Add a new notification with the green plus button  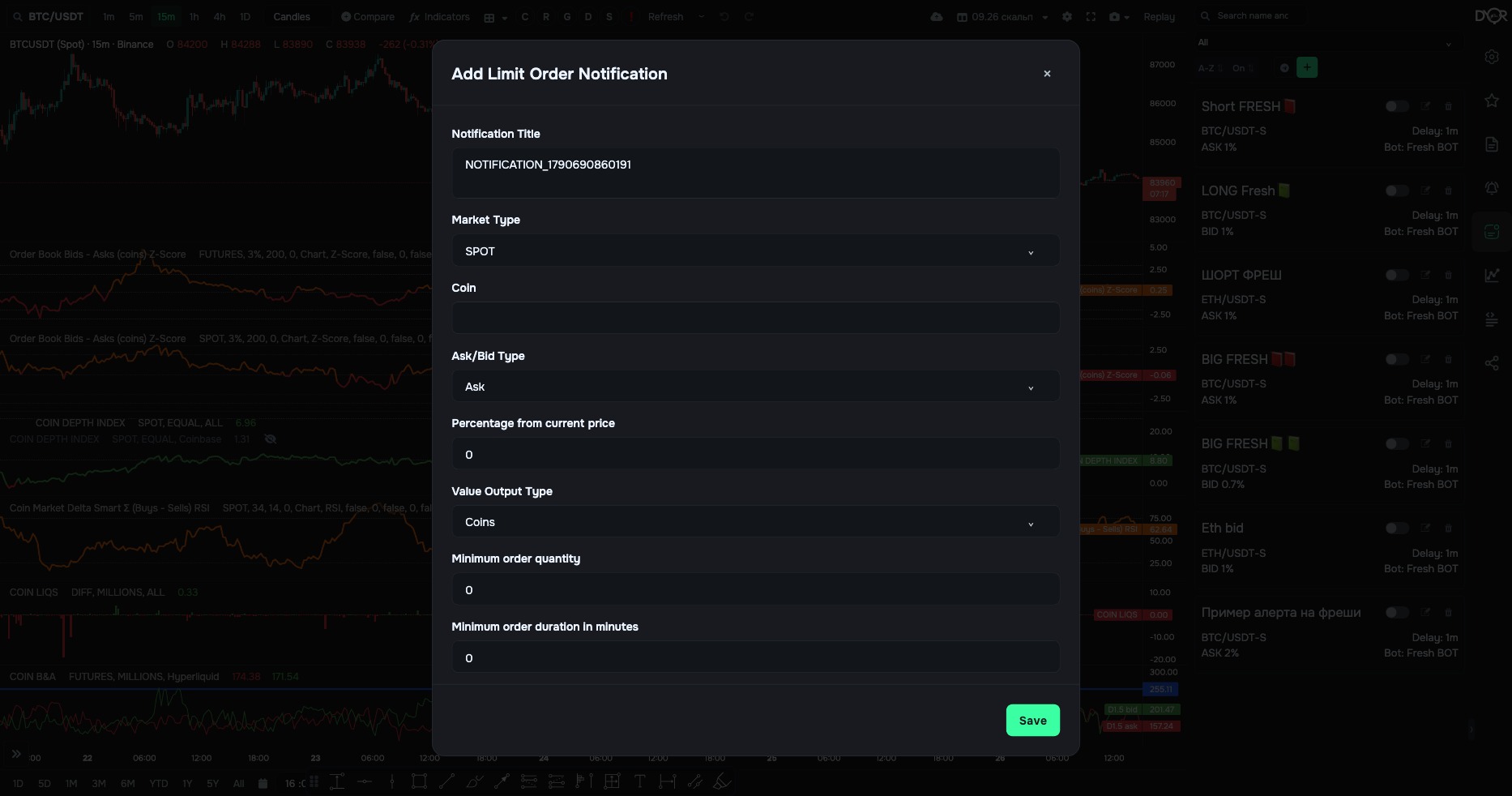click(x=1307, y=68)
